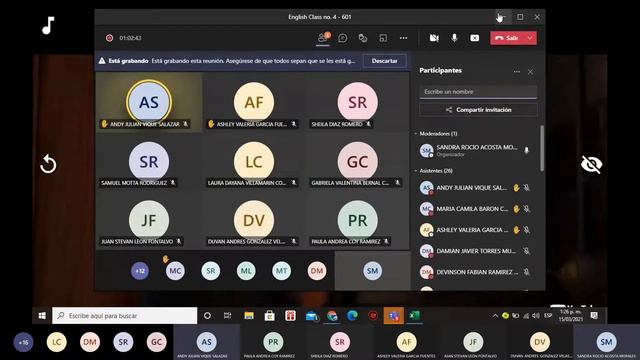
Task: Click the ML avatar in bottom strip
Action: tap(246, 271)
